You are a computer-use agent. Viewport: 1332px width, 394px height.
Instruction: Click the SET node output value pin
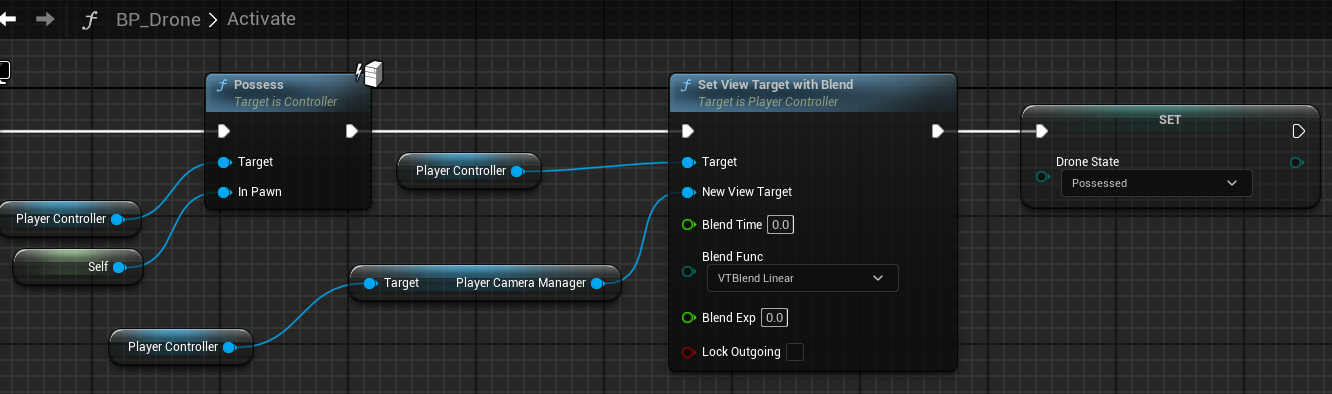[1298, 162]
